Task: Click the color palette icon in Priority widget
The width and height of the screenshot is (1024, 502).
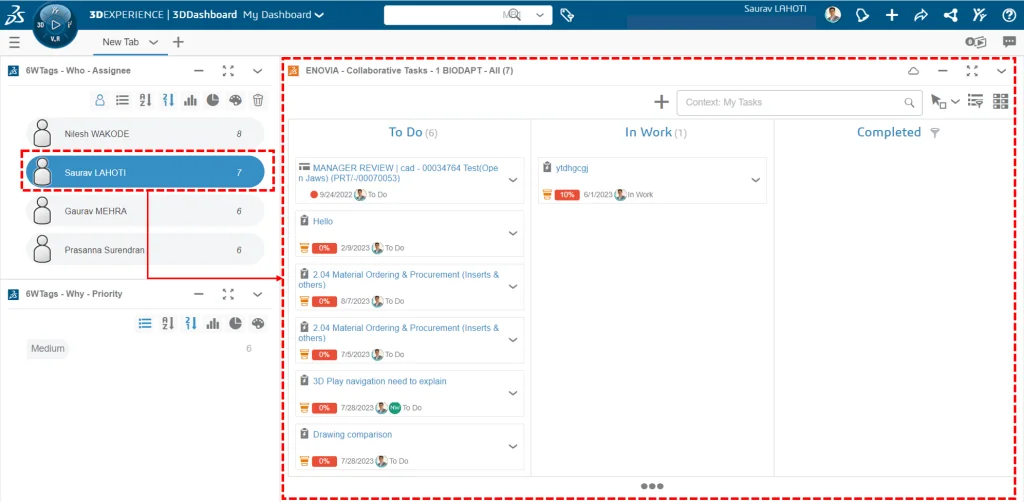Action: [x=258, y=323]
